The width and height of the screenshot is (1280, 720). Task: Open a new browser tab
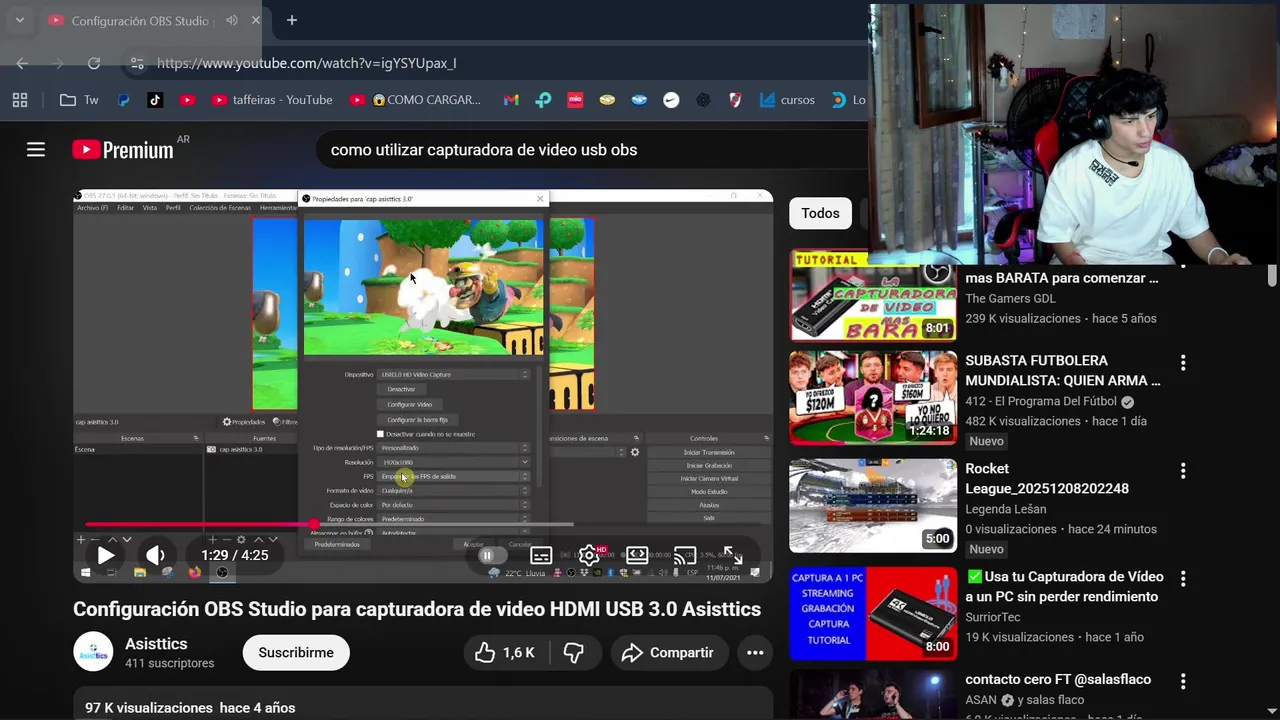click(x=292, y=20)
